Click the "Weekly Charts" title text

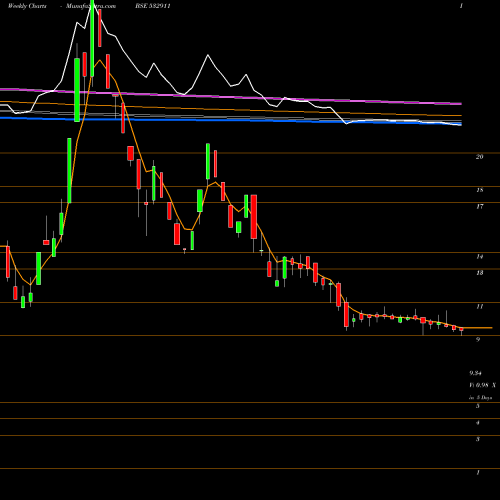click(27, 6)
